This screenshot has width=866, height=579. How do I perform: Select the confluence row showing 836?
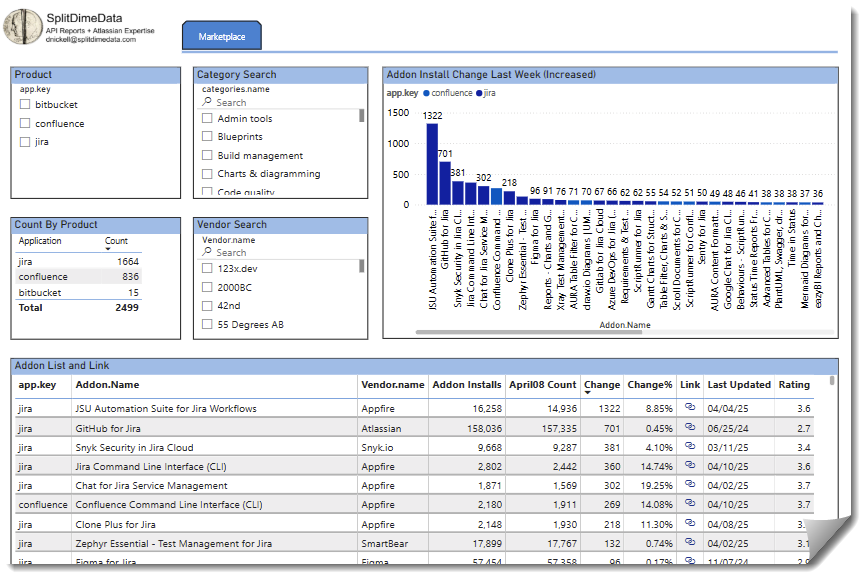(x=78, y=276)
